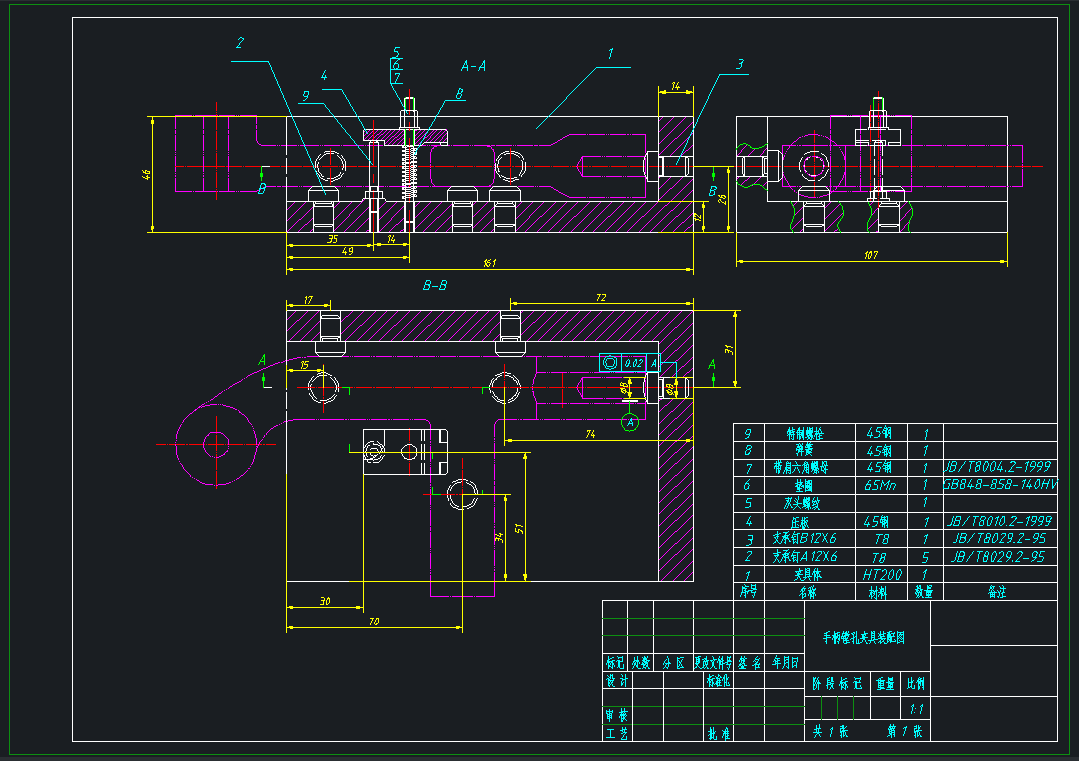Click the "备注" column header

pyautogui.click(x=996, y=591)
